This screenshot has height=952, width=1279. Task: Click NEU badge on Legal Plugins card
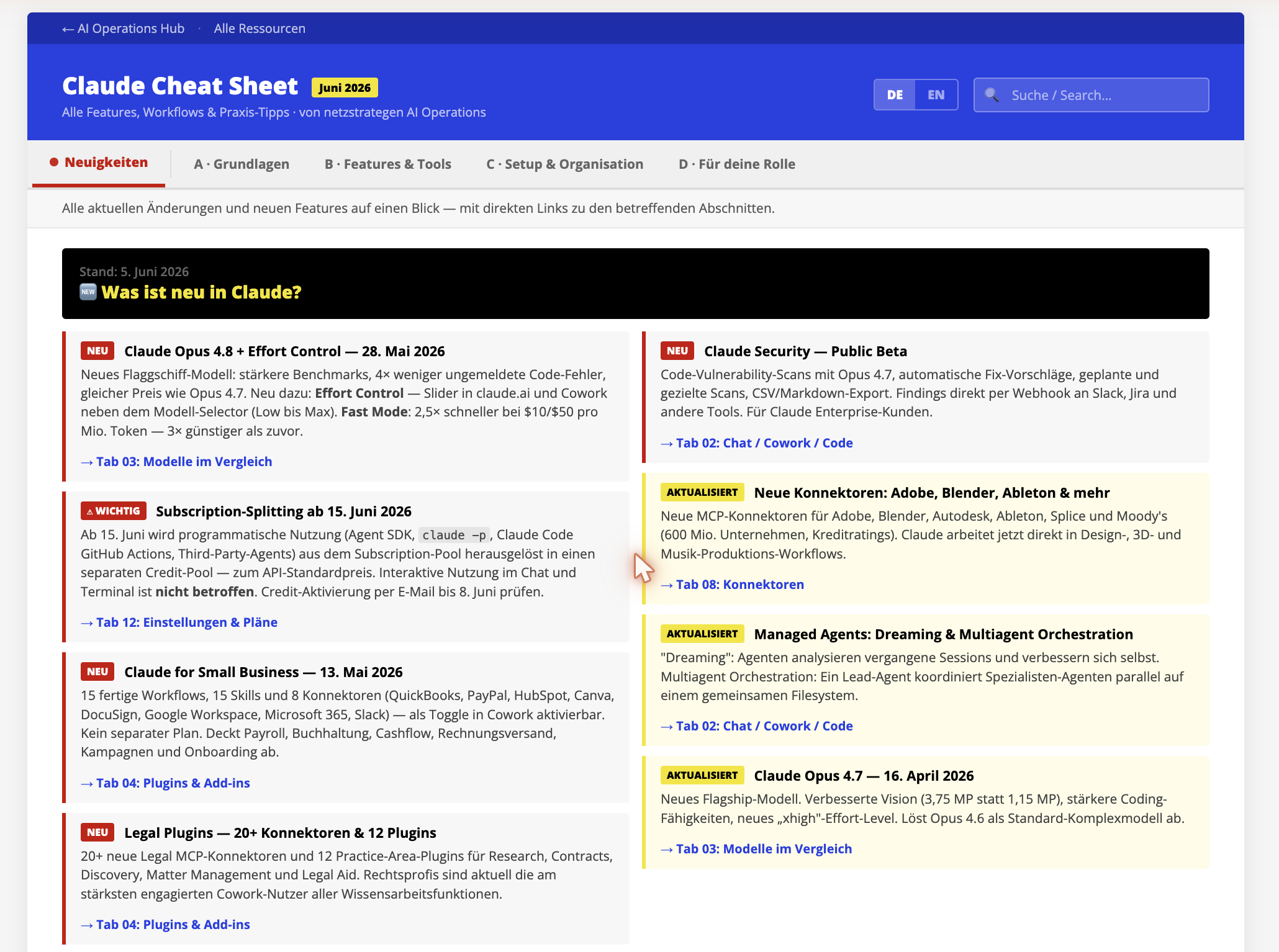(97, 832)
